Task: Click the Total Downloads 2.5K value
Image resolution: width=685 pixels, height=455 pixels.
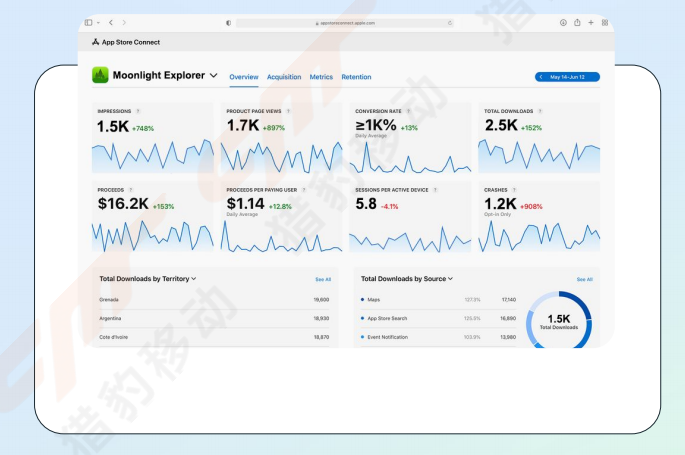Action: (501, 126)
